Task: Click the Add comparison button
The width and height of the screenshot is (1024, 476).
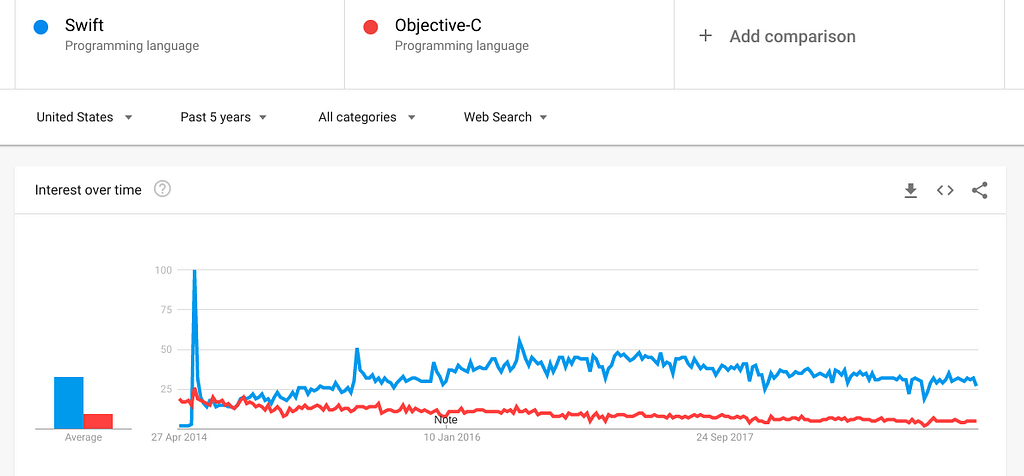Action: 839,36
